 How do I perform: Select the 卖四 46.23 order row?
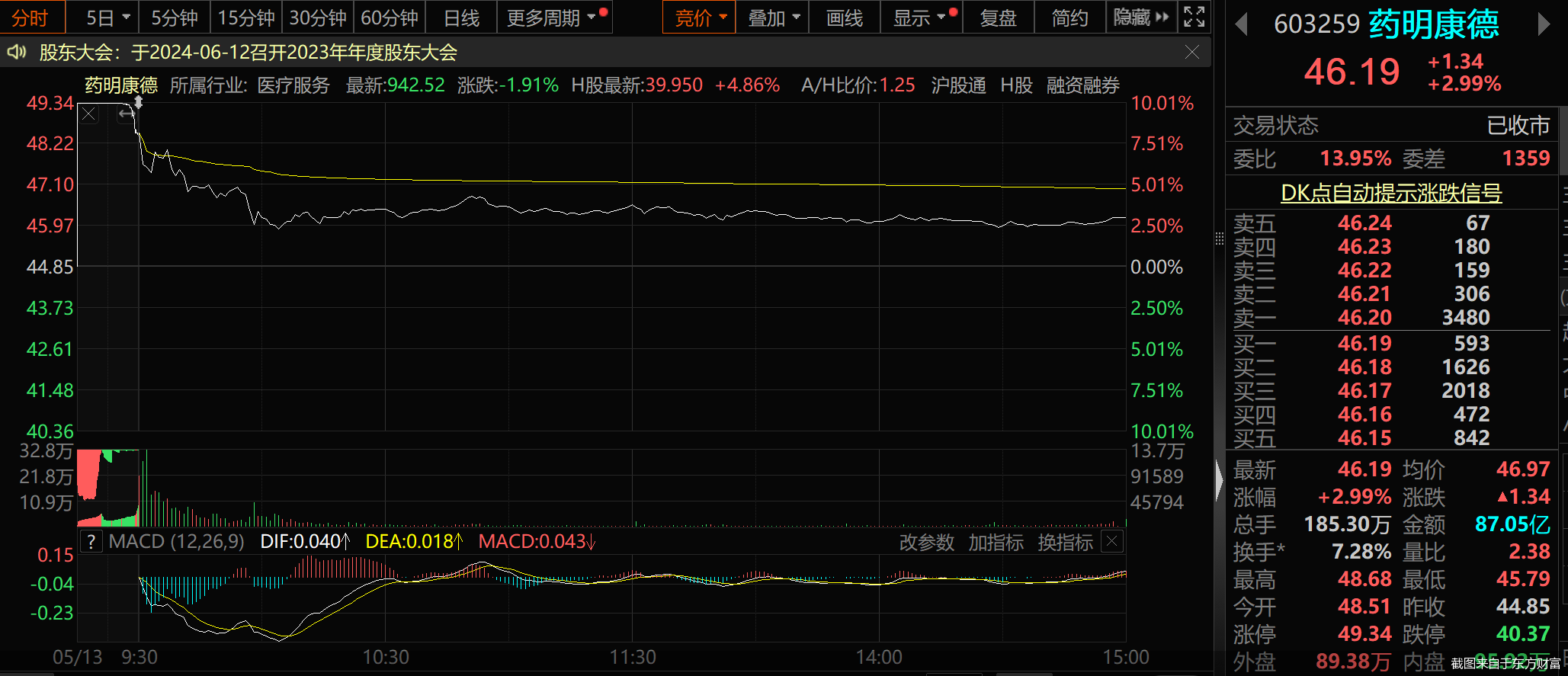click(x=1392, y=247)
